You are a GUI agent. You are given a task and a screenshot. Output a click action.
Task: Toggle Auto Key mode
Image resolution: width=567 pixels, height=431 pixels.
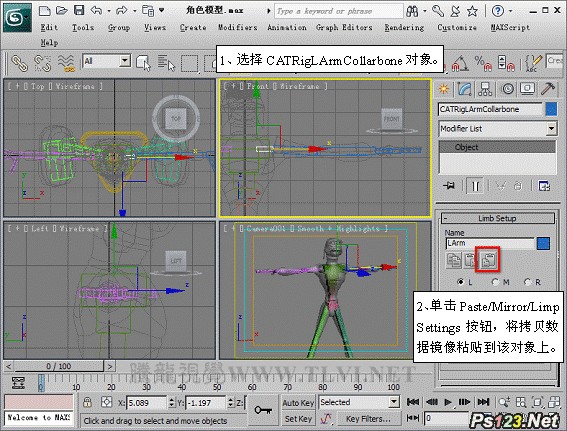(x=298, y=402)
